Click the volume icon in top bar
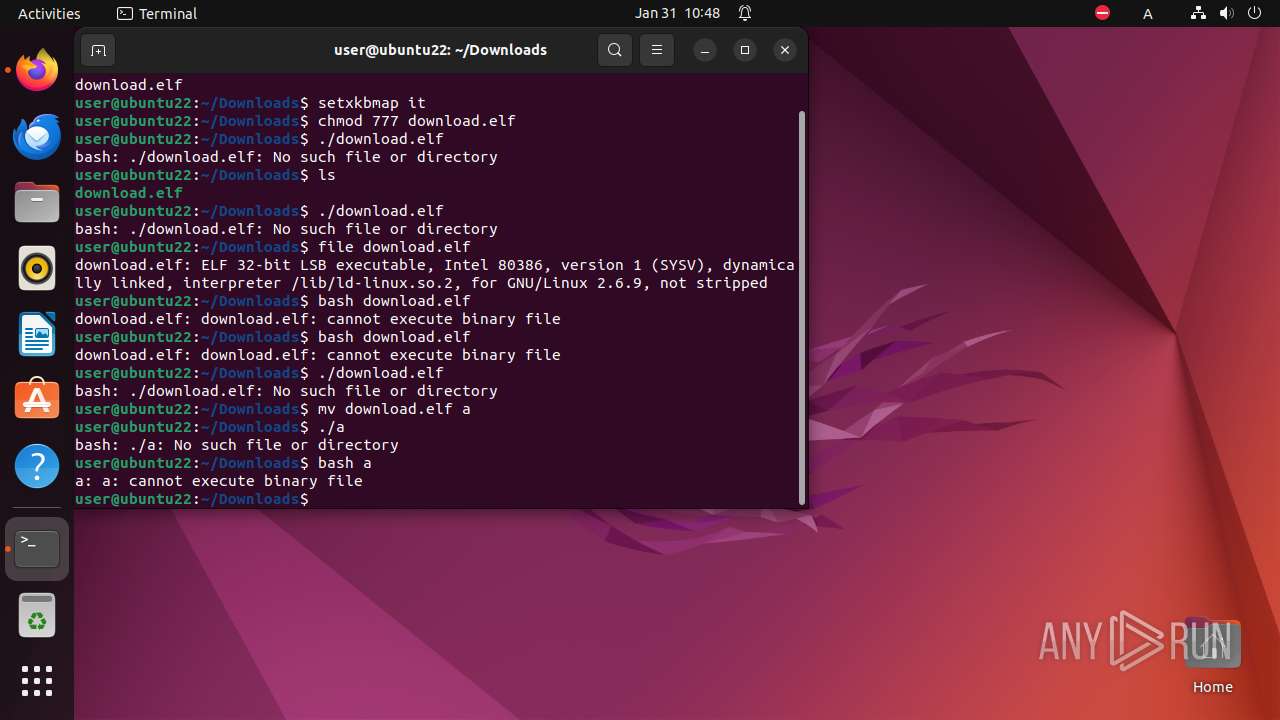This screenshot has width=1280, height=720. click(x=1226, y=13)
